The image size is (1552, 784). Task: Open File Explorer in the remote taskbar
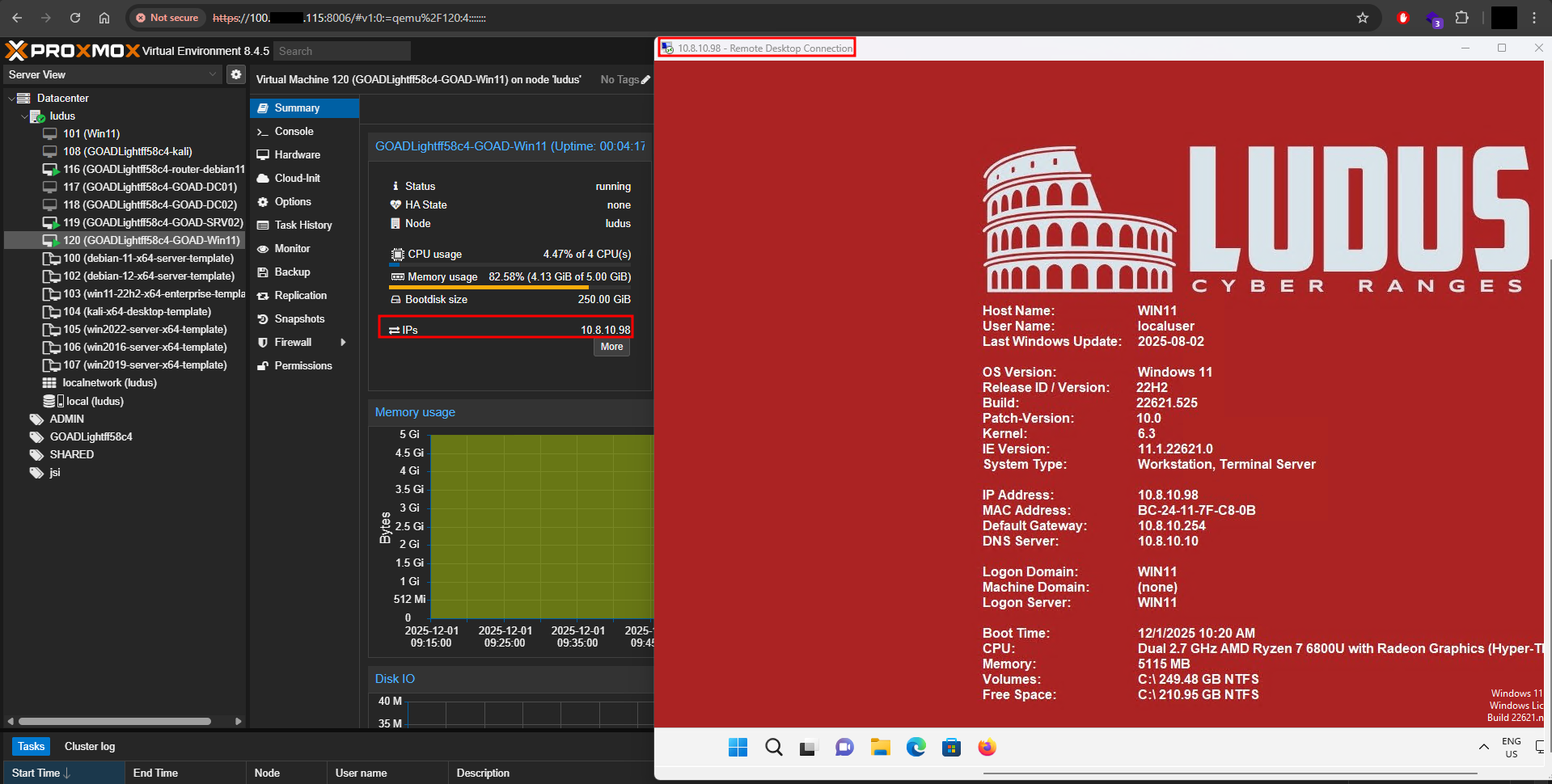880,748
